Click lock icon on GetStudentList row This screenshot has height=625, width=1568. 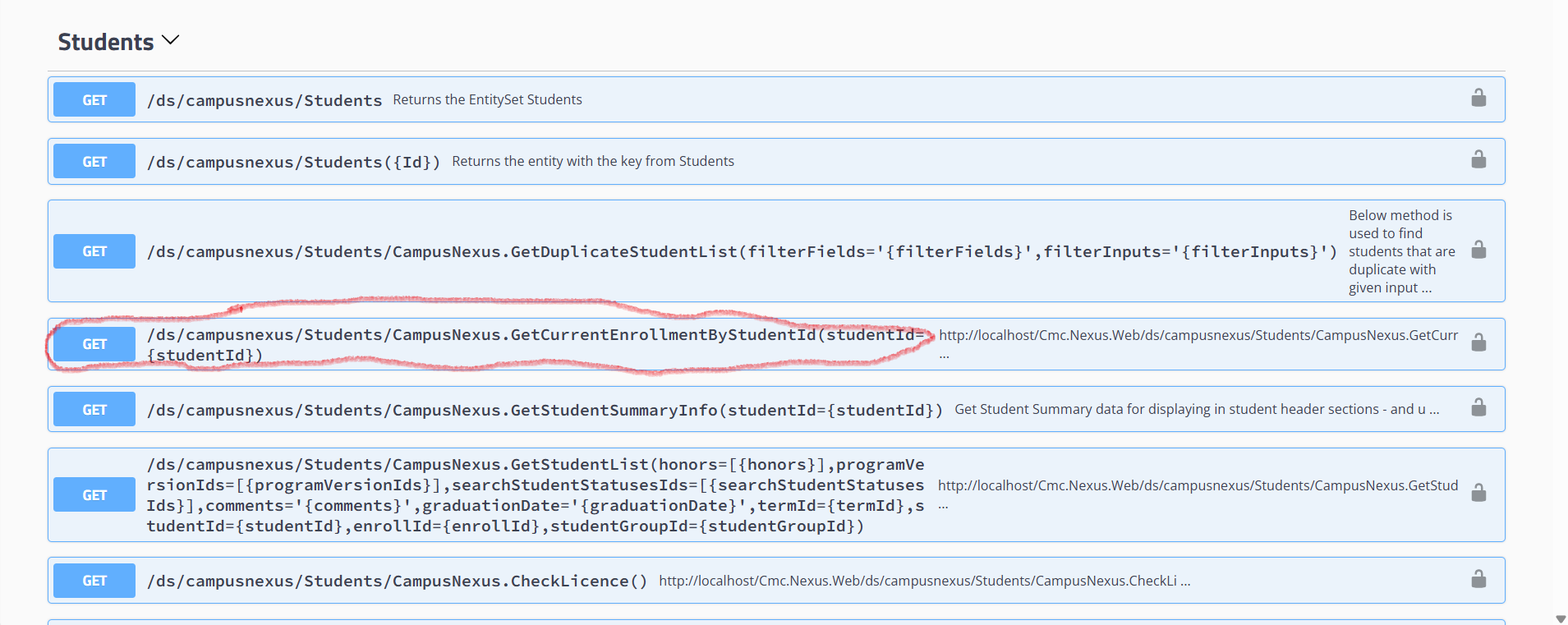pos(1478,493)
